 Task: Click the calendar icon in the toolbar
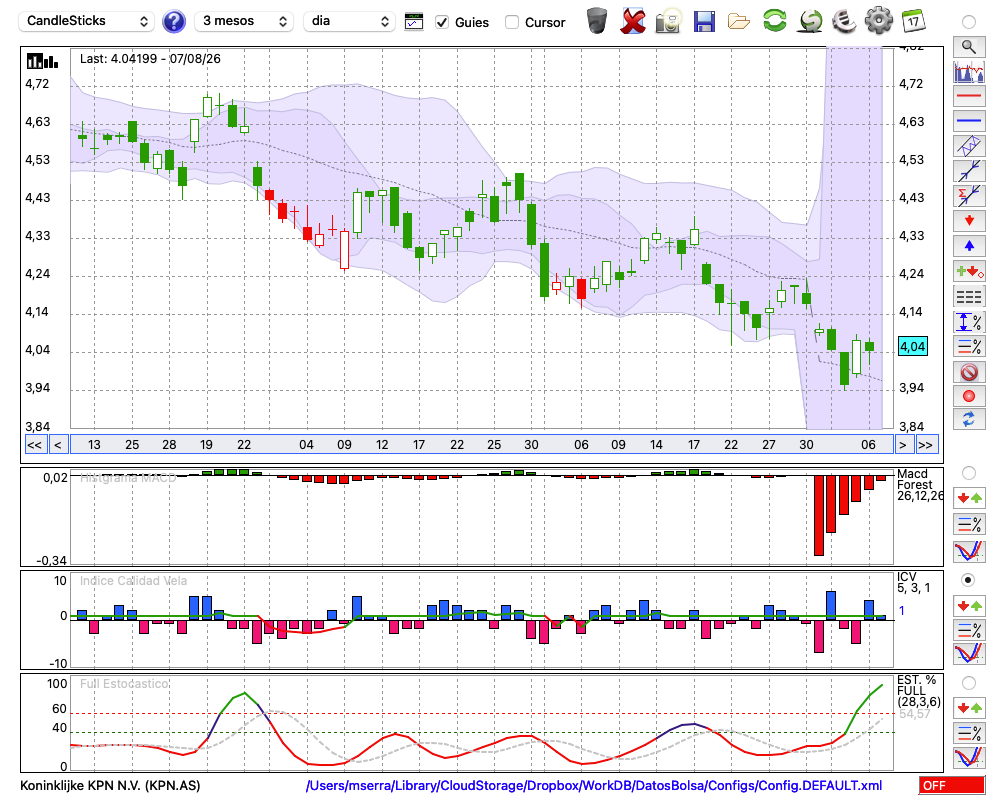[913, 21]
